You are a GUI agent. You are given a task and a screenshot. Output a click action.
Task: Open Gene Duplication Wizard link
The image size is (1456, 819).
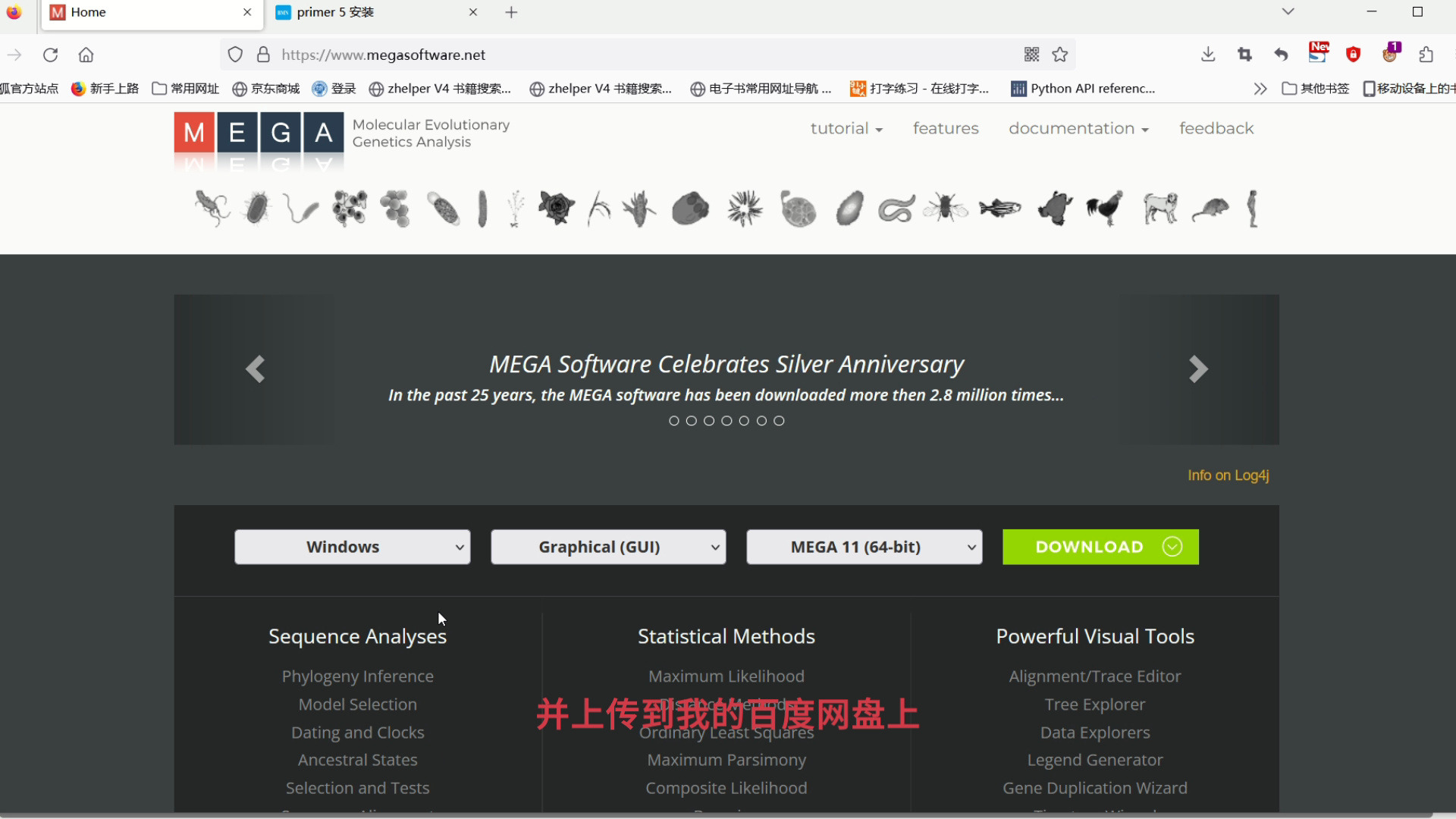coord(1095,788)
